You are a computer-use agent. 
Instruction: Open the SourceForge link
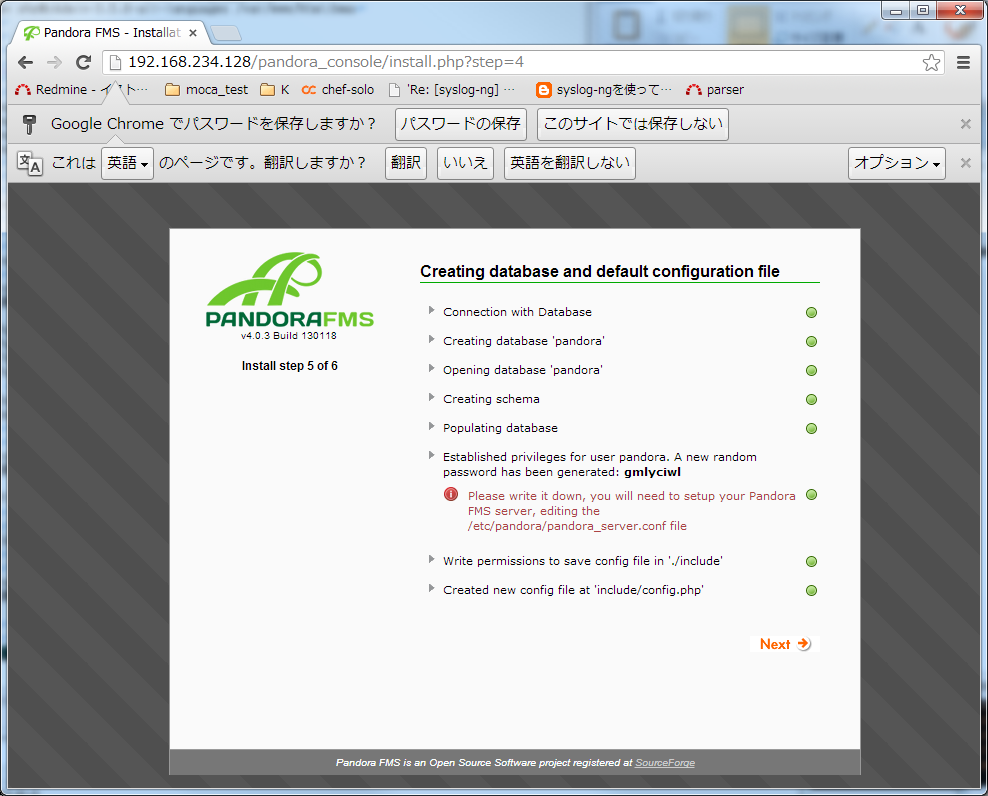(665, 763)
